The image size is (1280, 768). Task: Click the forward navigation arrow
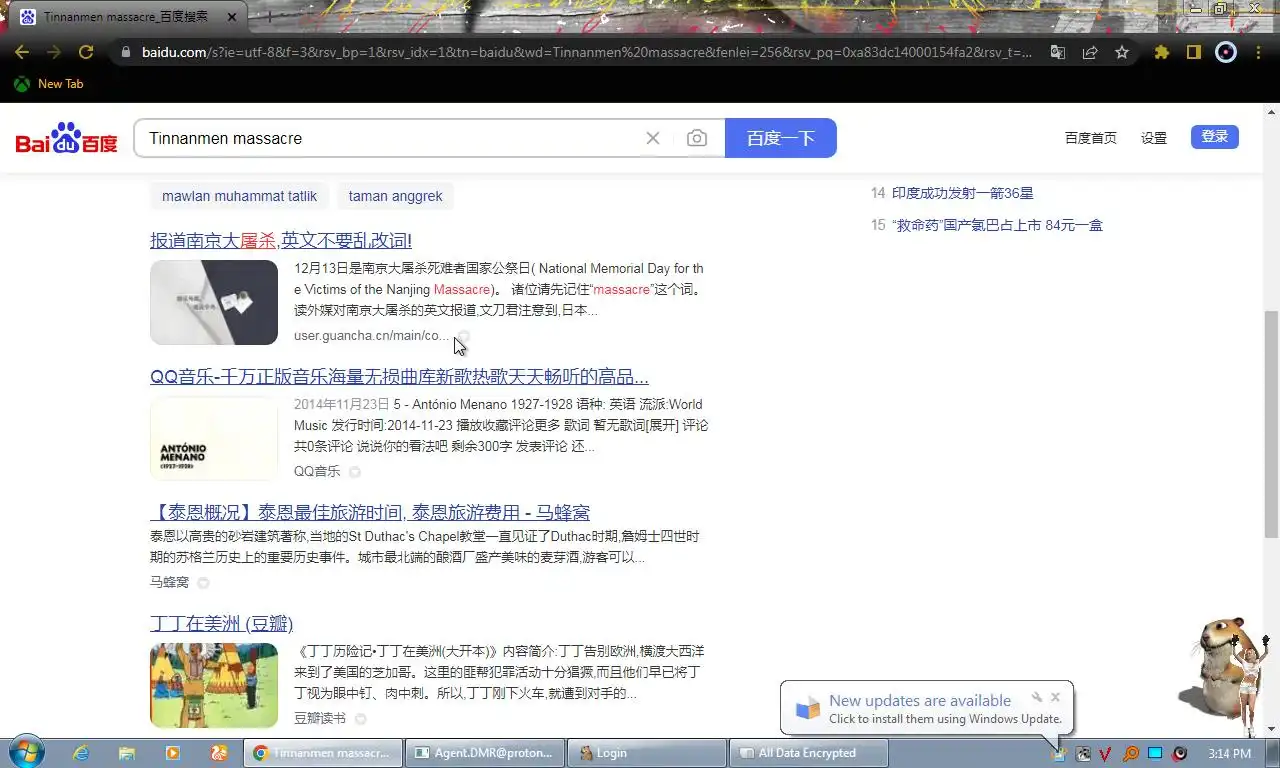(x=54, y=52)
